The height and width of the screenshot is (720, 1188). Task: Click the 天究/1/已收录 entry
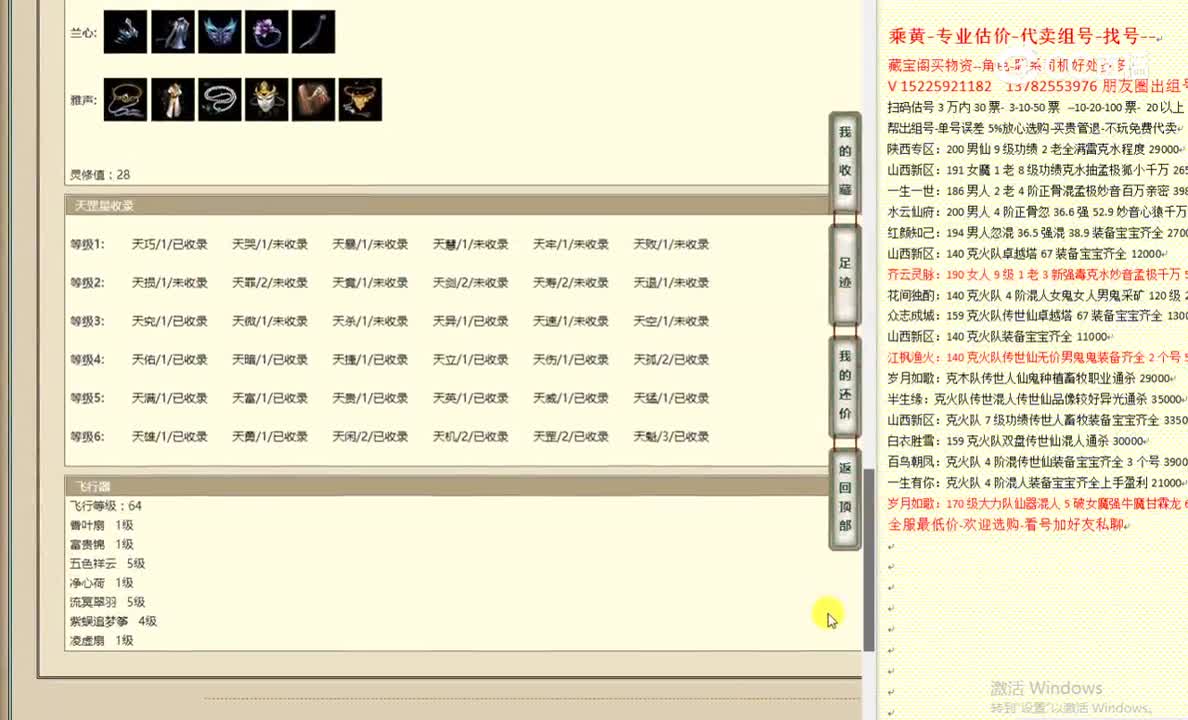[x=170, y=321]
